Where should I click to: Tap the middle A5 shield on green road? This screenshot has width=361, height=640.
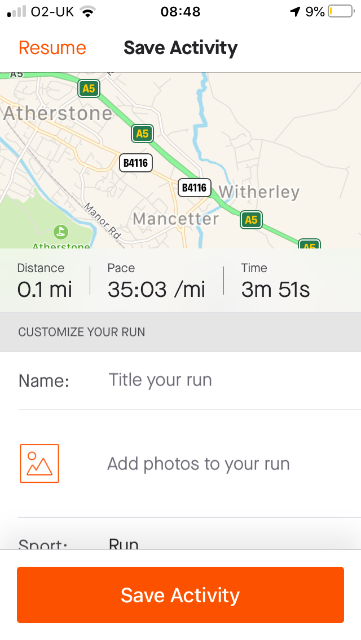[142, 133]
